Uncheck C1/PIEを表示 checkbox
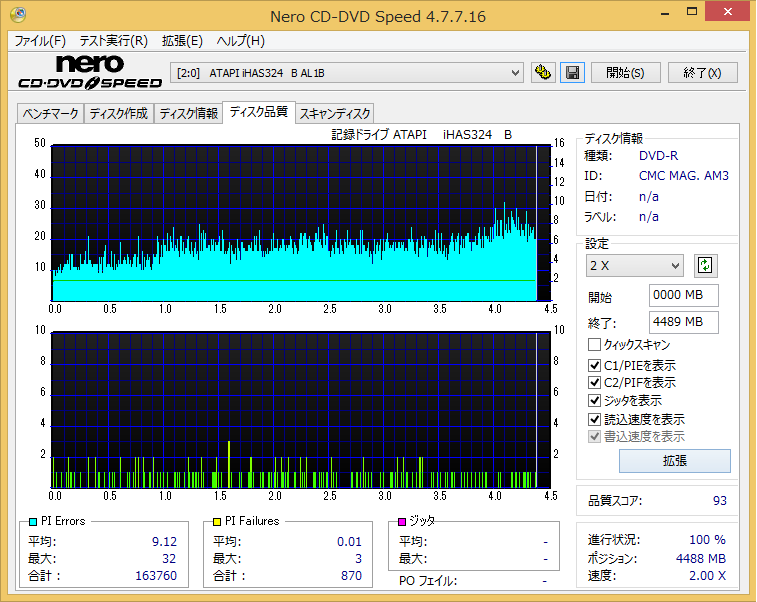 point(594,365)
